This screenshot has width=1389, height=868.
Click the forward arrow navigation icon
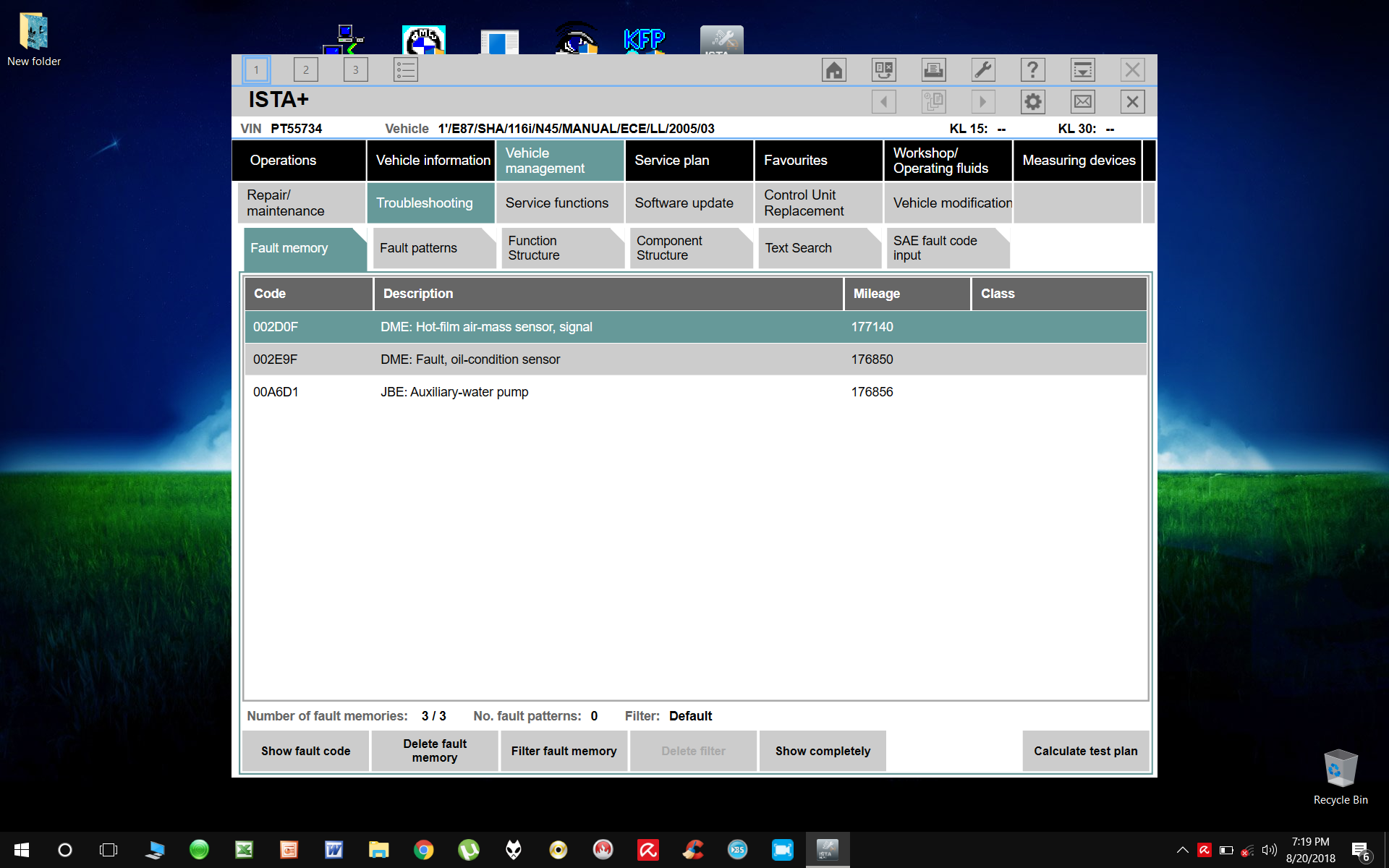[983, 102]
